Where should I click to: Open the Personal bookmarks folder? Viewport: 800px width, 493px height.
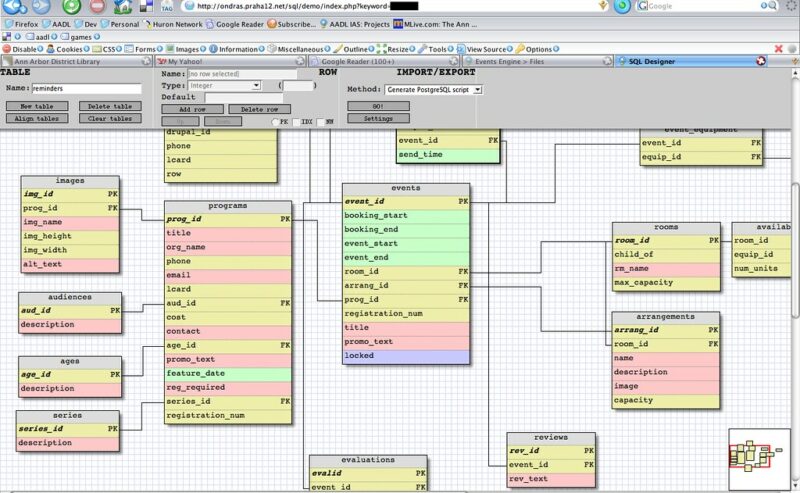[x=120, y=24]
